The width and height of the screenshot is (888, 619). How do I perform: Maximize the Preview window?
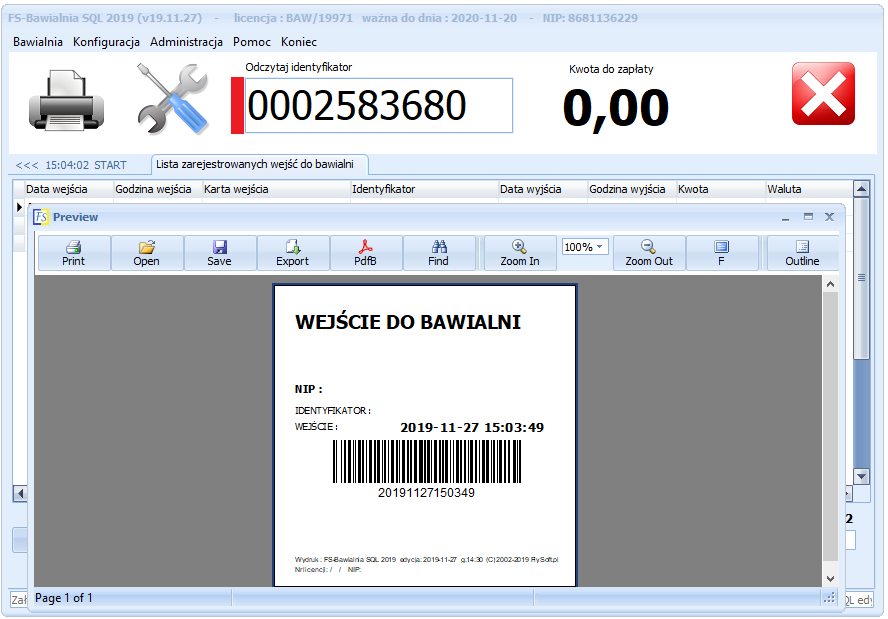(808, 217)
